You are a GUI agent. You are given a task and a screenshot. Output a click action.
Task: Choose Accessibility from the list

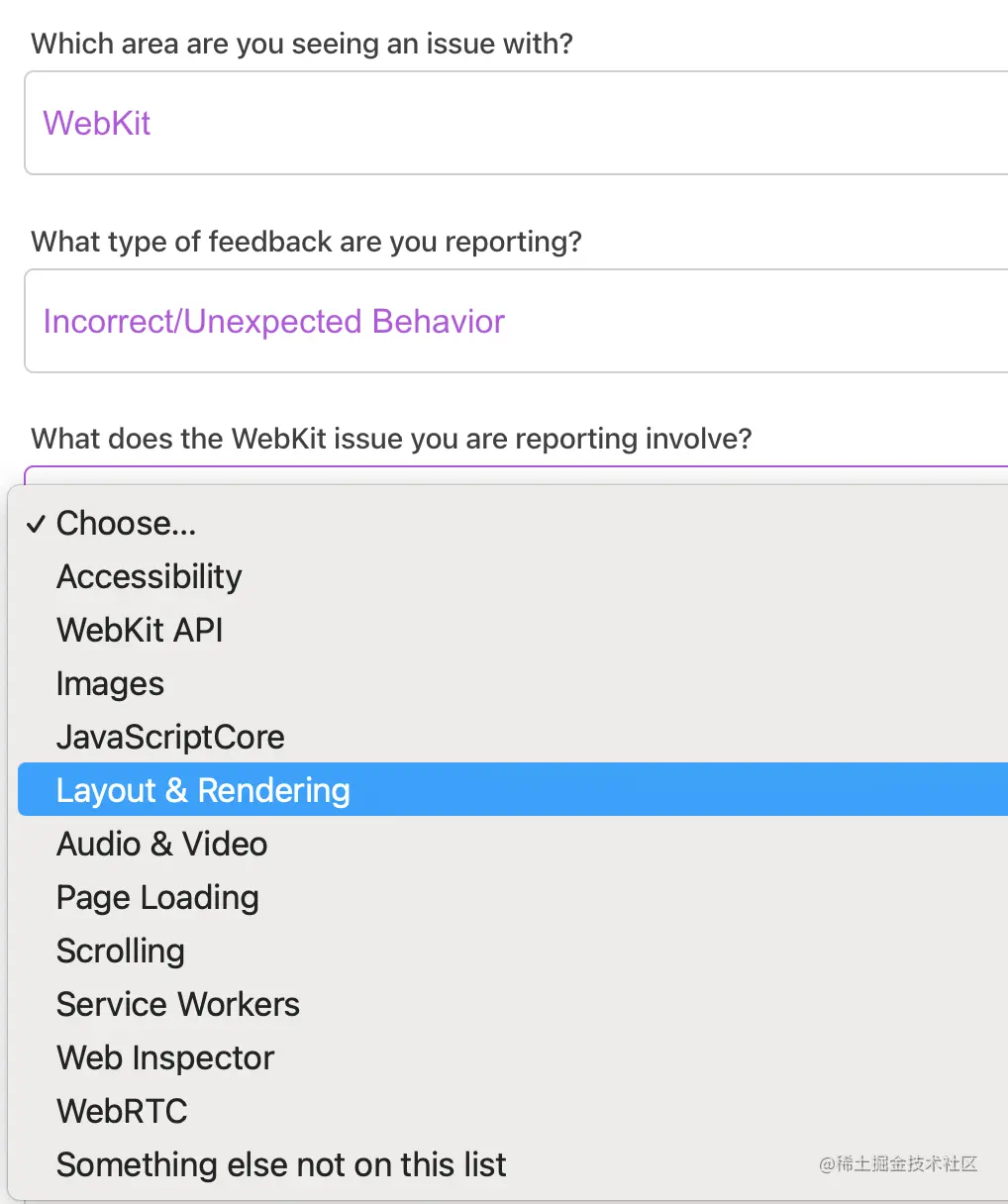[x=150, y=576]
